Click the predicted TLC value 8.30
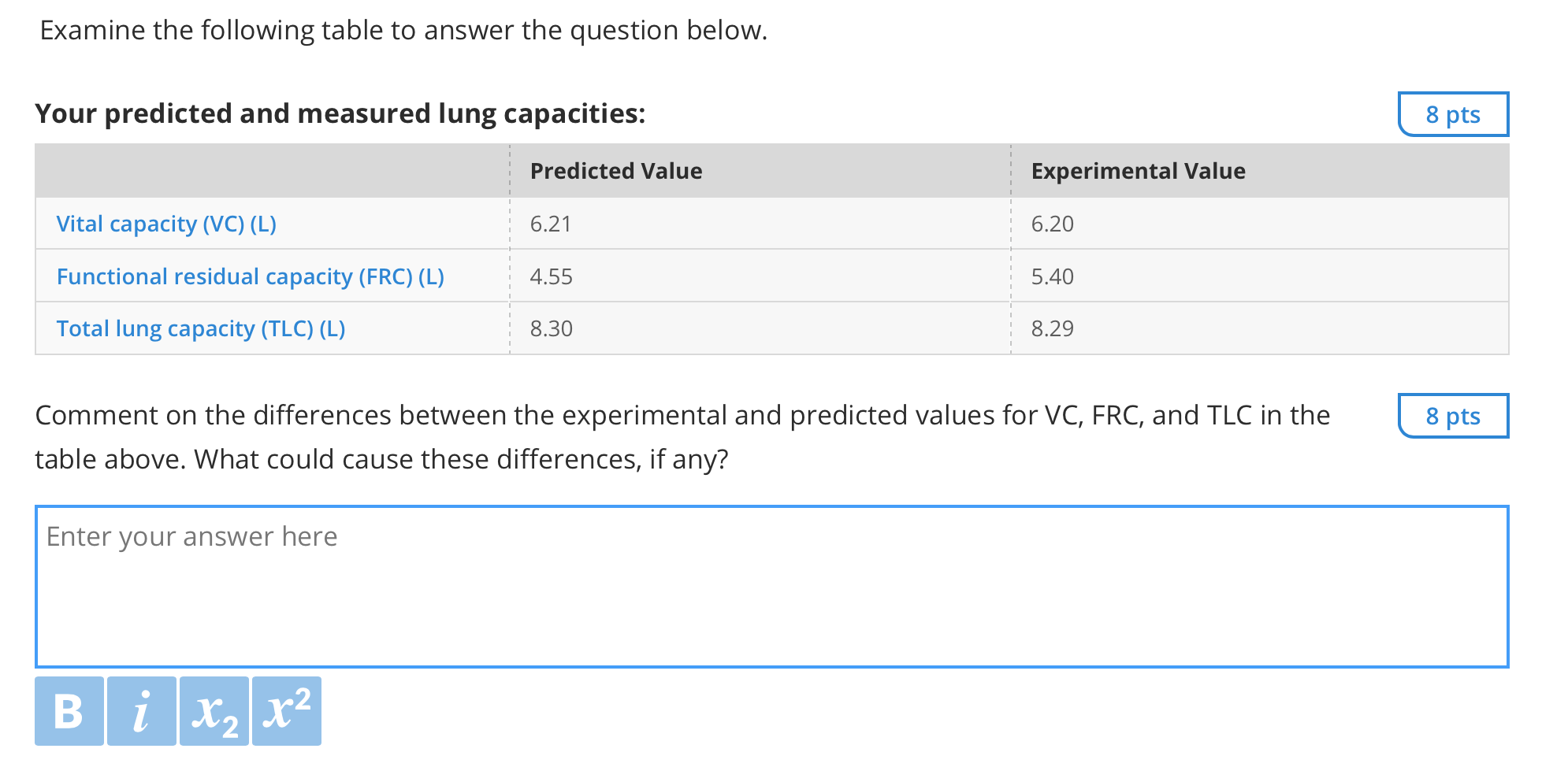Screen dimensions: 1568x767 (x=551, y=328)
